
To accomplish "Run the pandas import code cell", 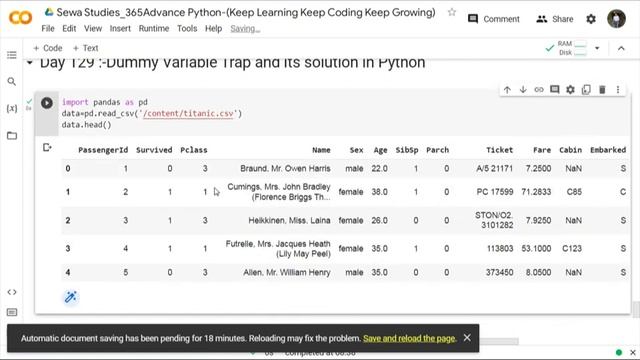I will point(47,103).
